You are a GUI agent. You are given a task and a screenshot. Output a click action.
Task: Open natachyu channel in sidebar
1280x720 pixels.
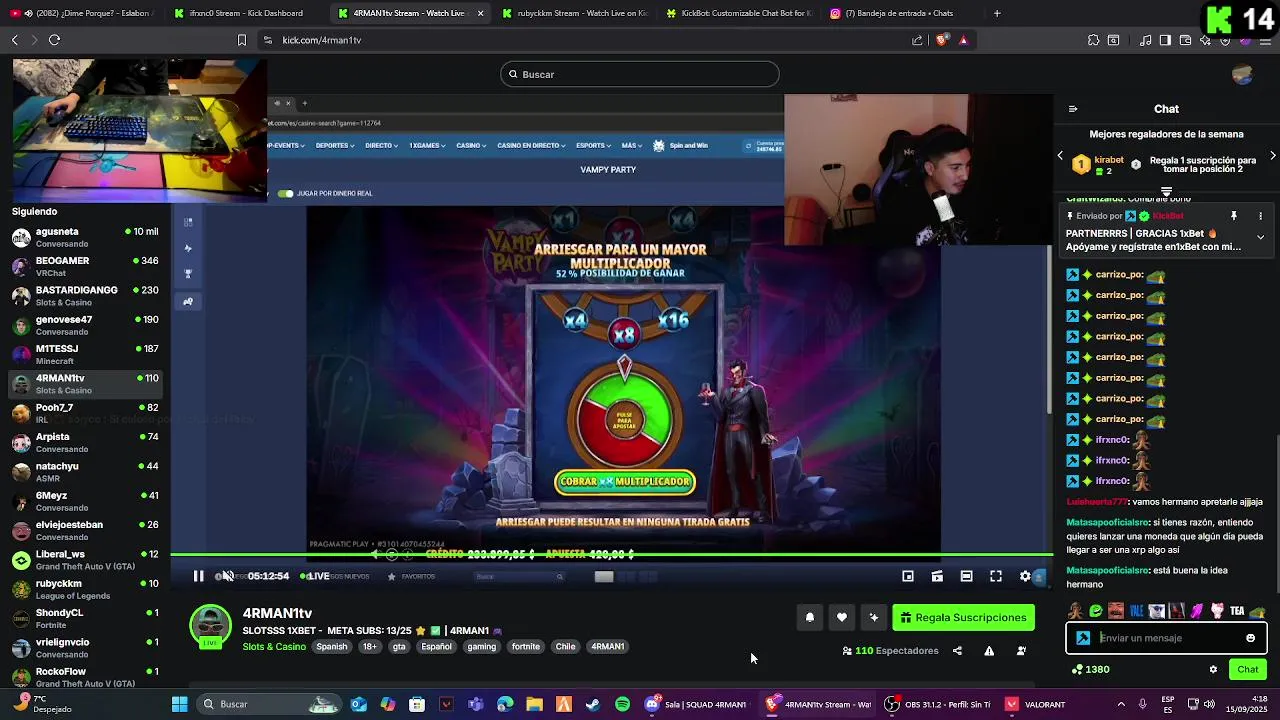pos(85,472)
